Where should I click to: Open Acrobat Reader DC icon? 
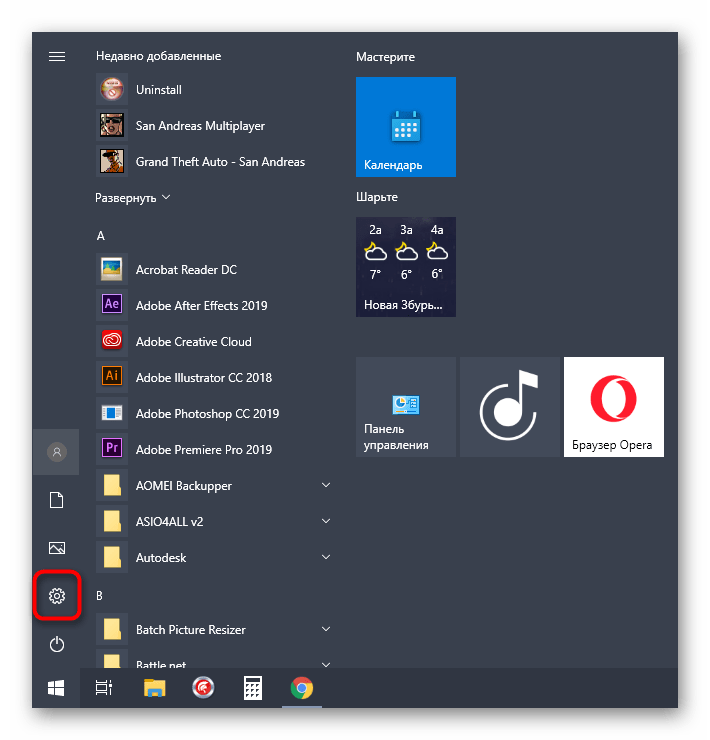(112, 269)
